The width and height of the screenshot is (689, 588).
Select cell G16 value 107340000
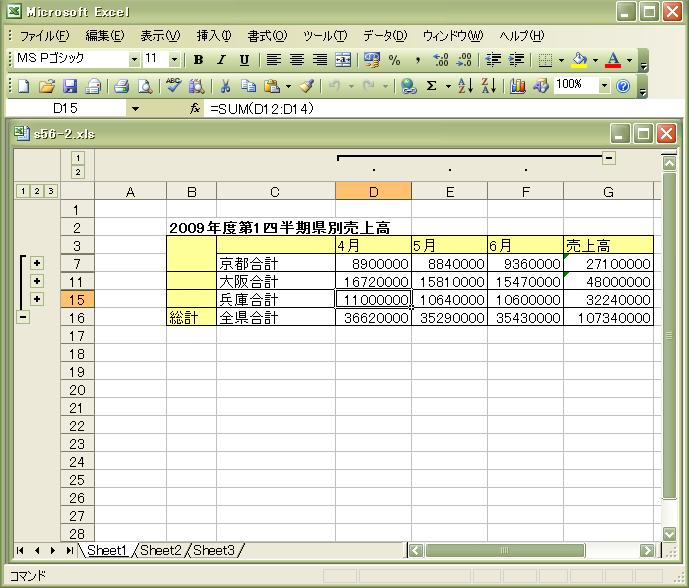609,317
